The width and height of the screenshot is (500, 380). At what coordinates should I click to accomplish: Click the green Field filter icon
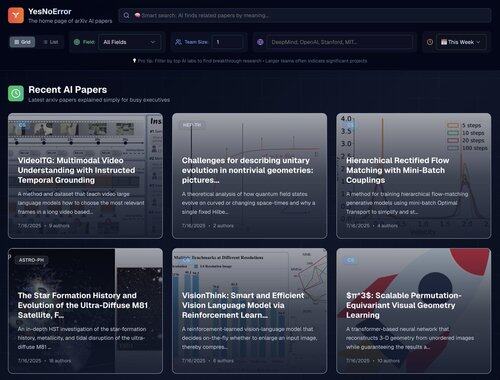point(77,42)
